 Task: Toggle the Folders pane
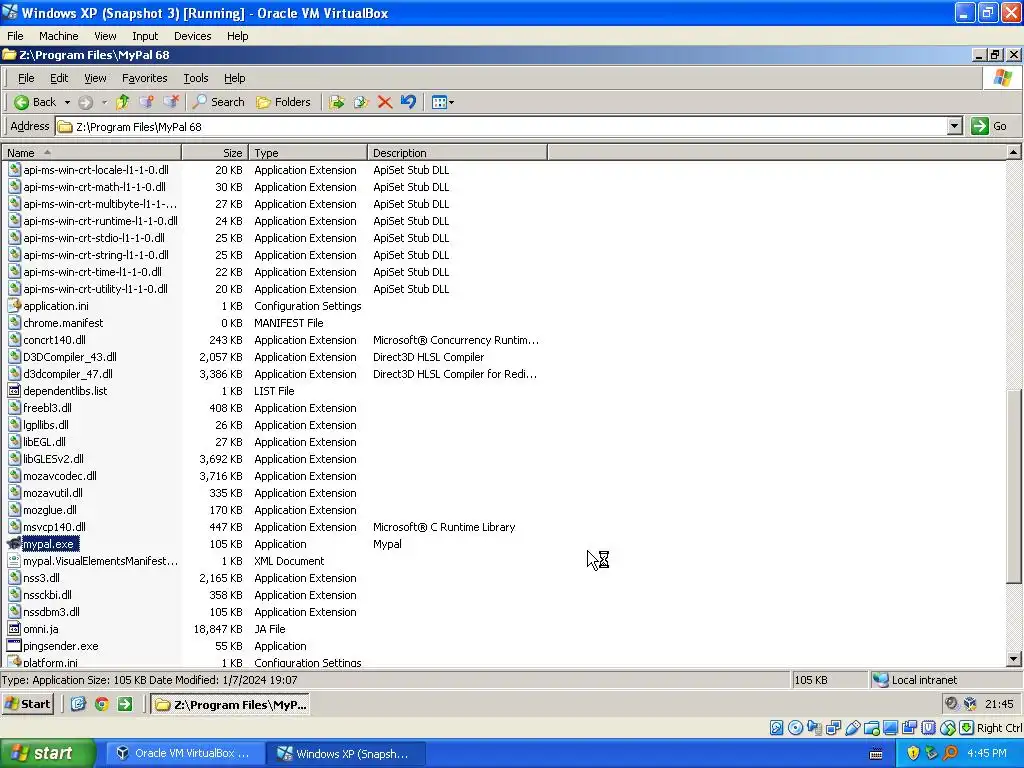pos(283,102)
